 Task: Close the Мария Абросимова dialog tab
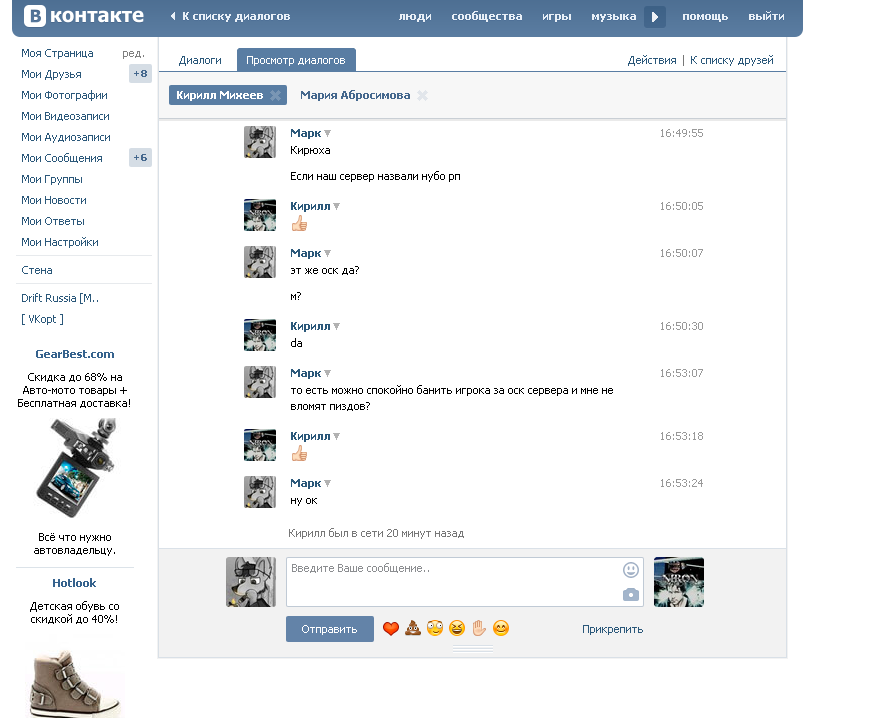(x=422, y=96)
